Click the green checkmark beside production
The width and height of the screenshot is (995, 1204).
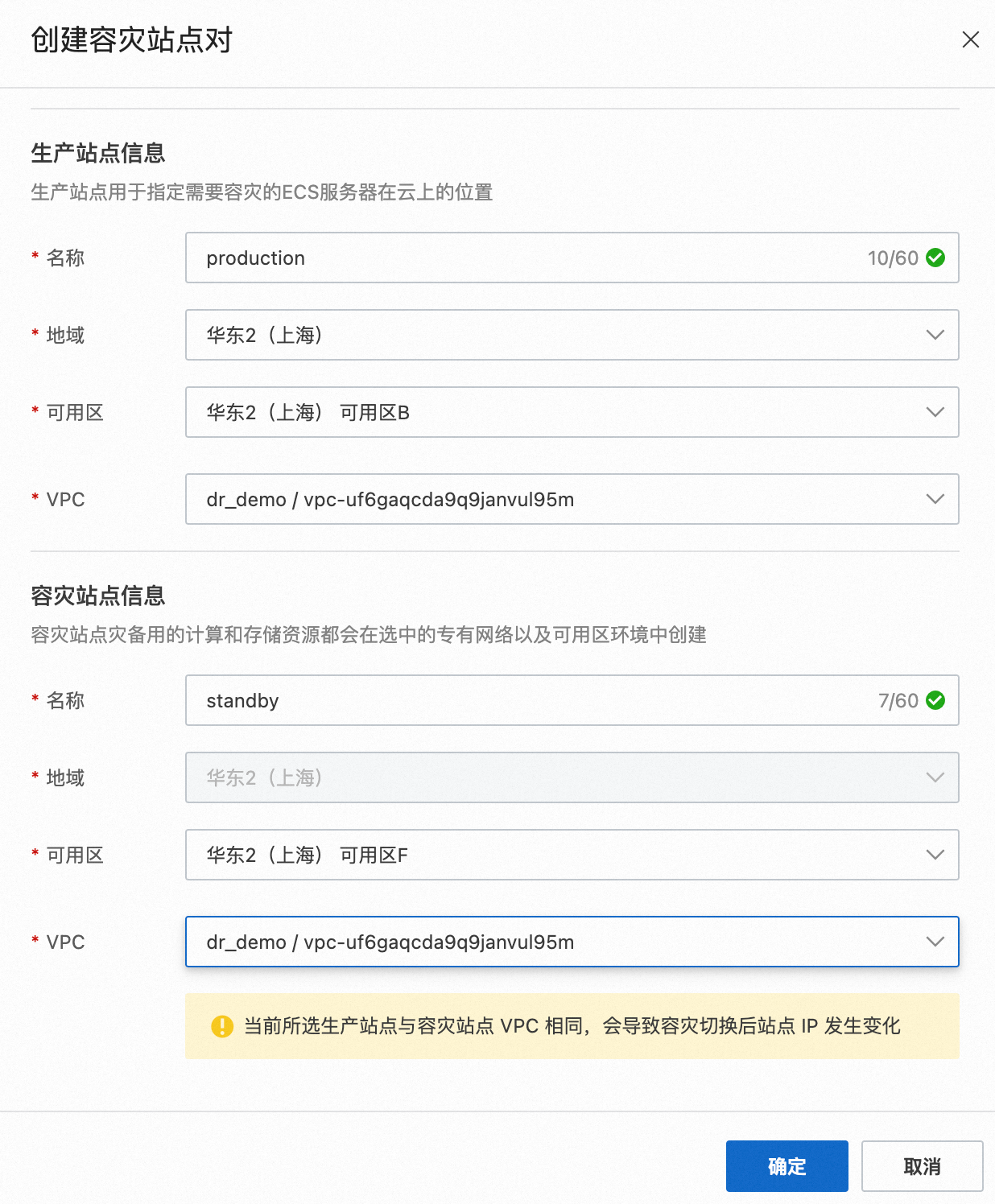[x=935, y=258]
